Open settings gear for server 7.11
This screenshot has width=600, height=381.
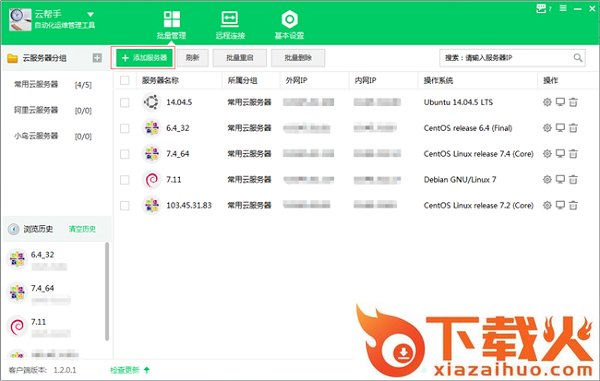click(x=547, y=179)
